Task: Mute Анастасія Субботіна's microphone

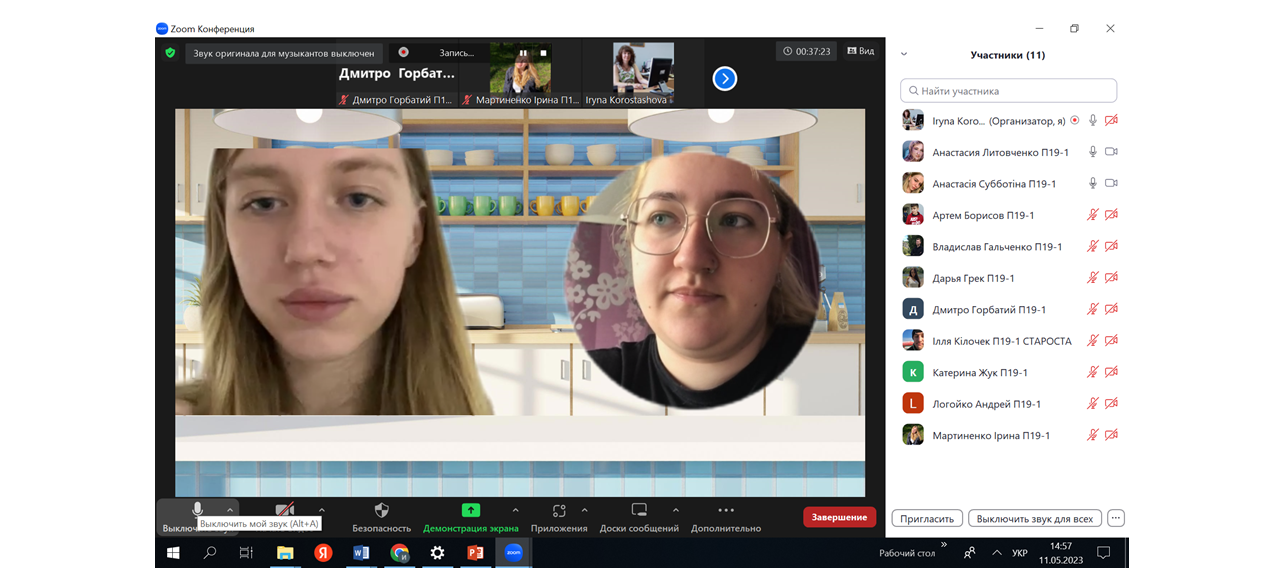Action: click(1093, 183)
